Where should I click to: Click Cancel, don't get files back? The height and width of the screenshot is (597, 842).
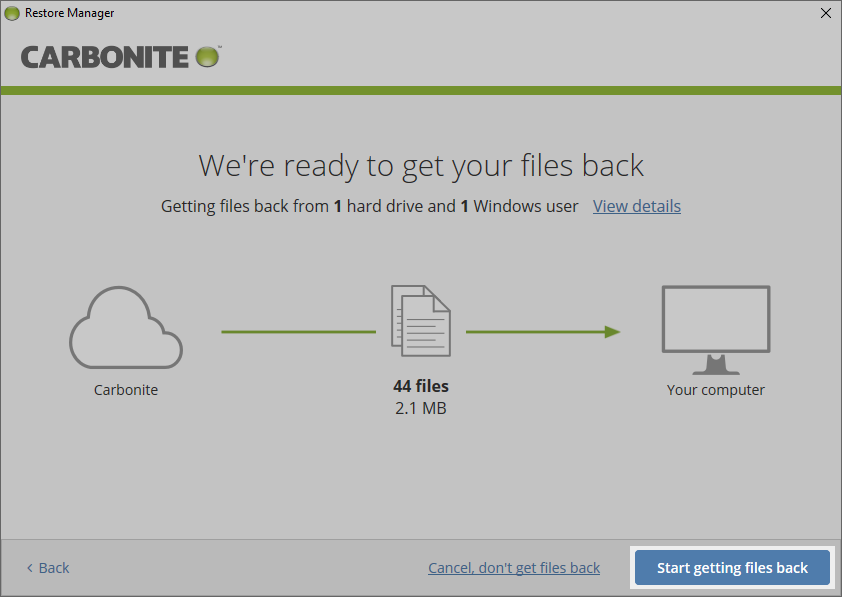pyautogui.click(x=514, y=567)
